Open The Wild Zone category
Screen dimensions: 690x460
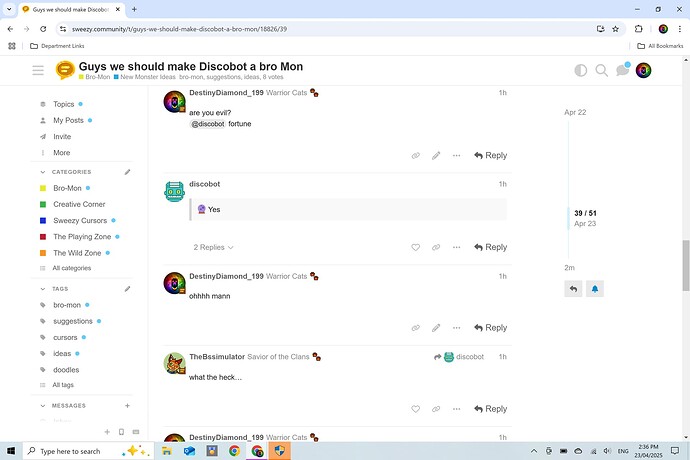[x=77, y=253]
